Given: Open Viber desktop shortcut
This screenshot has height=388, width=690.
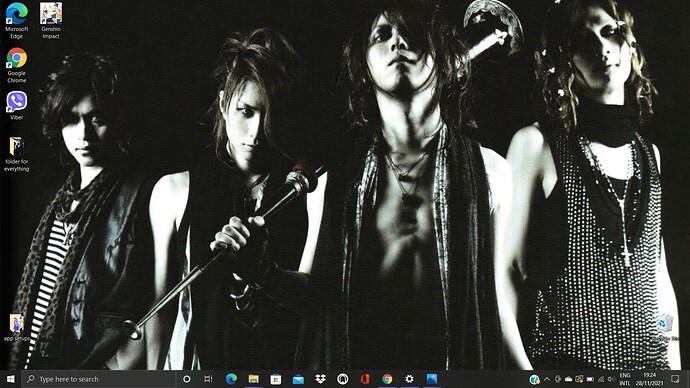Looking at the screenshot, I should [x=17, y=106].
